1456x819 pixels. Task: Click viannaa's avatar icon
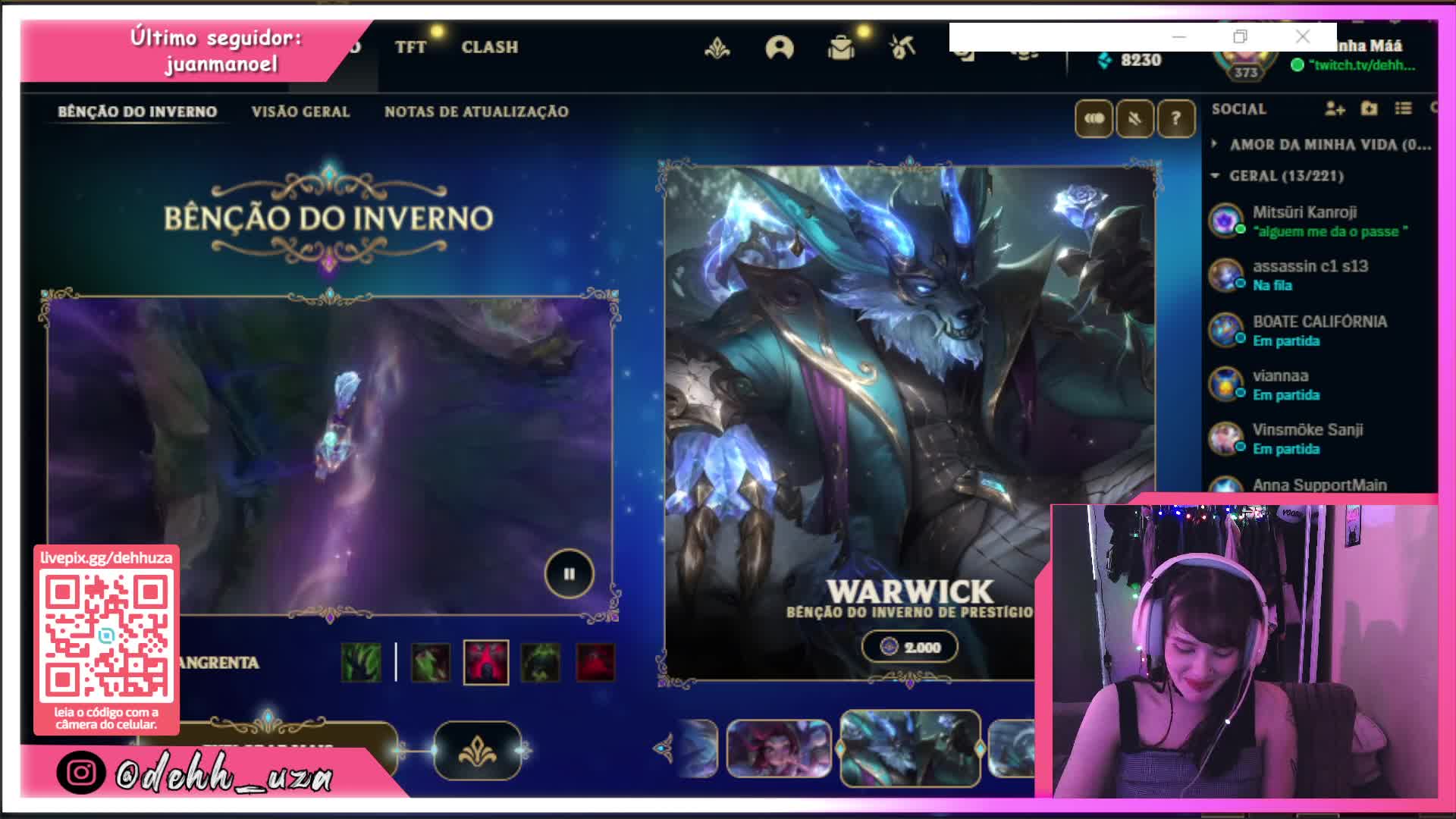point(1225,384)
